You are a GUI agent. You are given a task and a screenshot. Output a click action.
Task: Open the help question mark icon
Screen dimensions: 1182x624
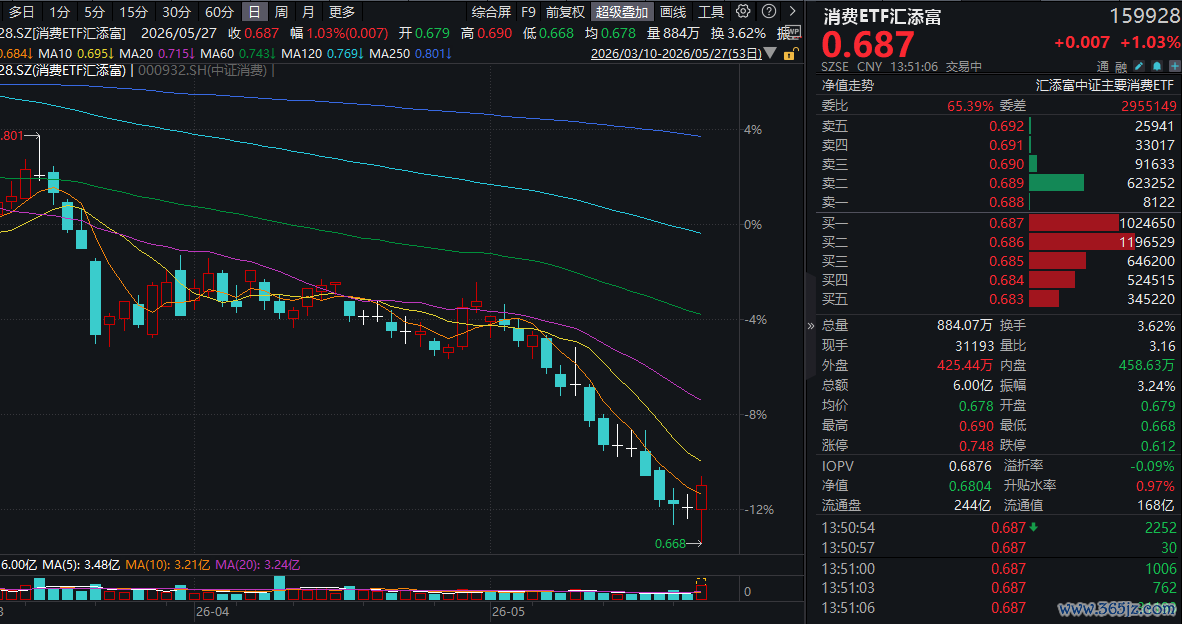point(768,11)
